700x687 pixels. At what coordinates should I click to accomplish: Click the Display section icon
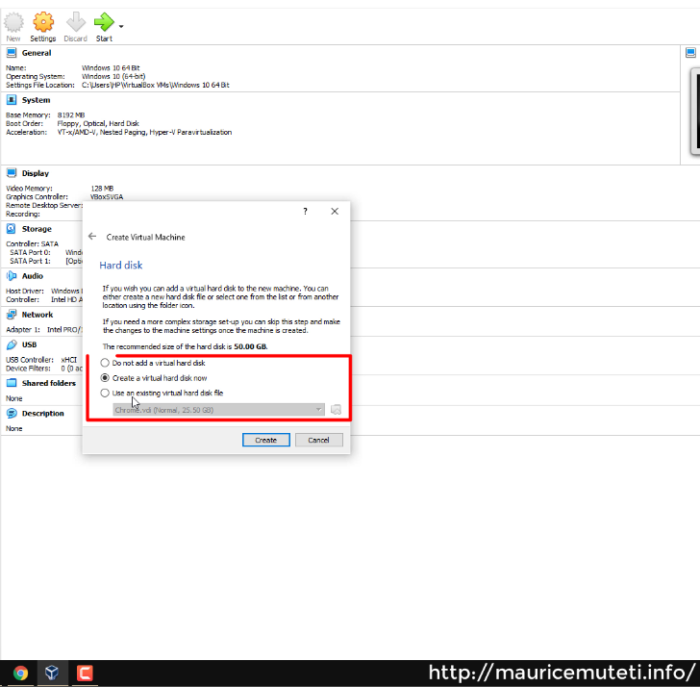11,173
